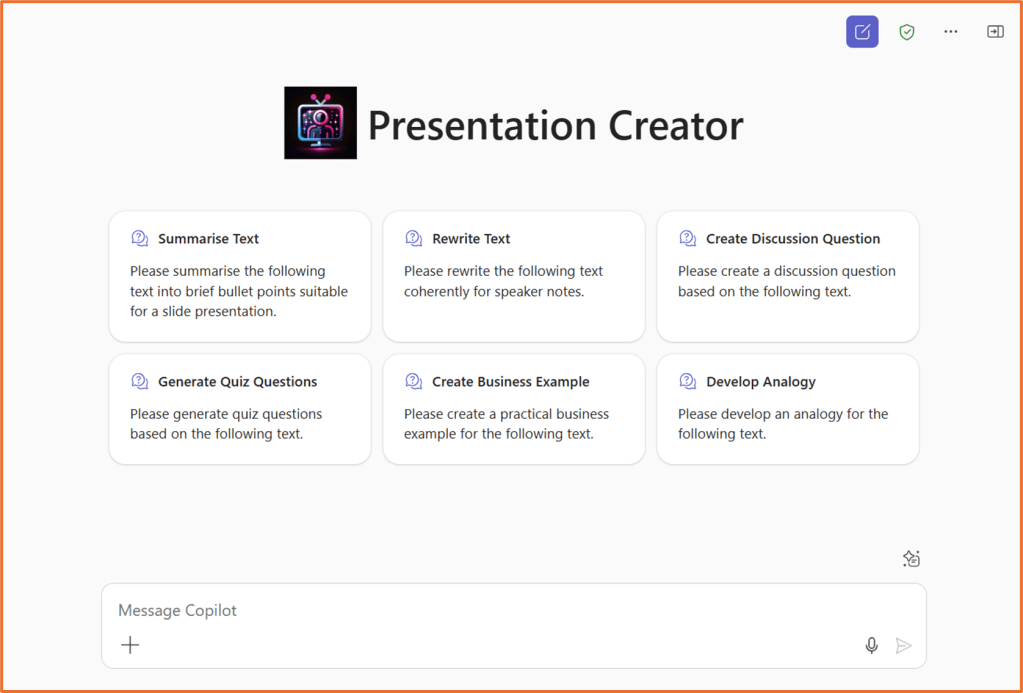Click the microphone voice input icon

(x=872, y=646)
